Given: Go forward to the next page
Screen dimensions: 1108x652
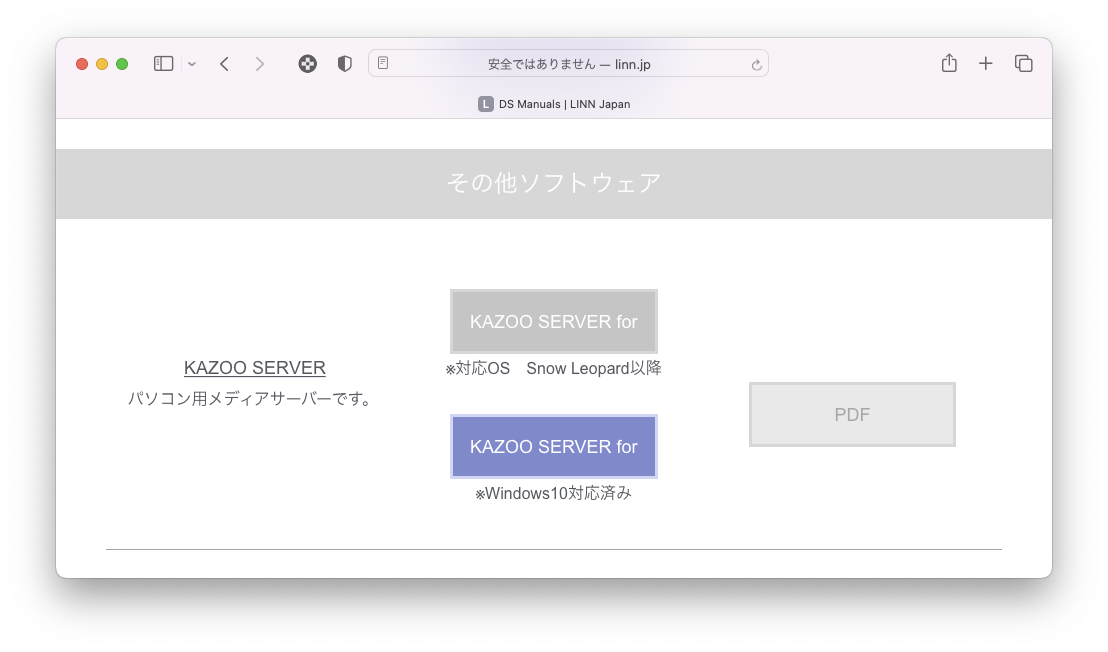Looking at the screenshot, I should 259,64.
